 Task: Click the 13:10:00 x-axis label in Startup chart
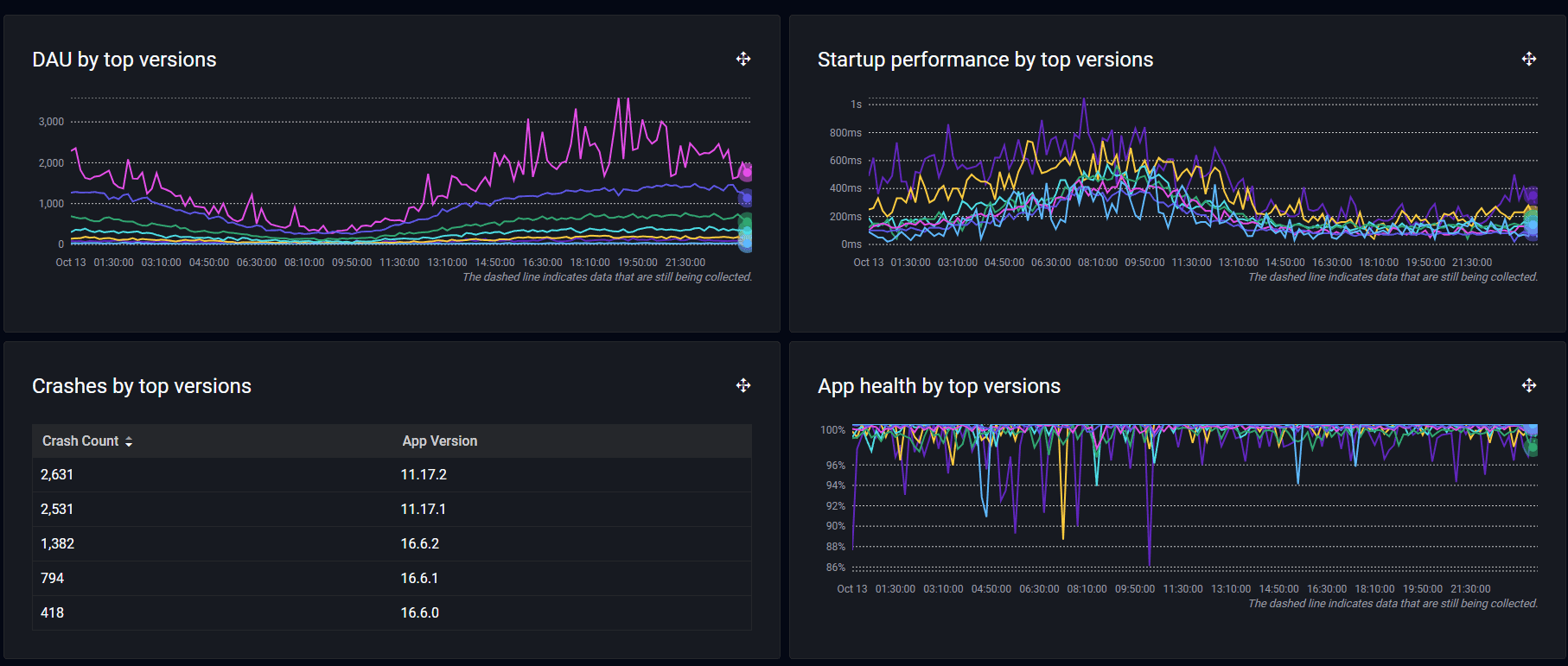[x=1239, y=263]
